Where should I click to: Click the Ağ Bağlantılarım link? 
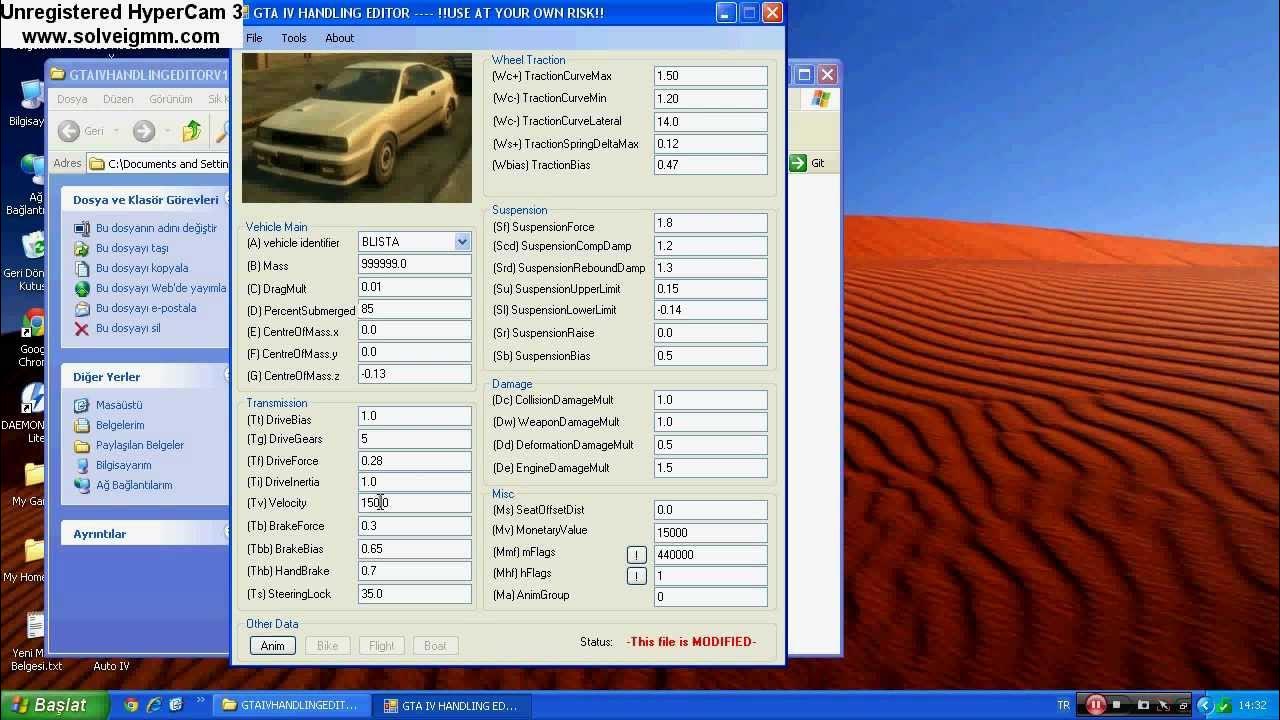(134, 485)
